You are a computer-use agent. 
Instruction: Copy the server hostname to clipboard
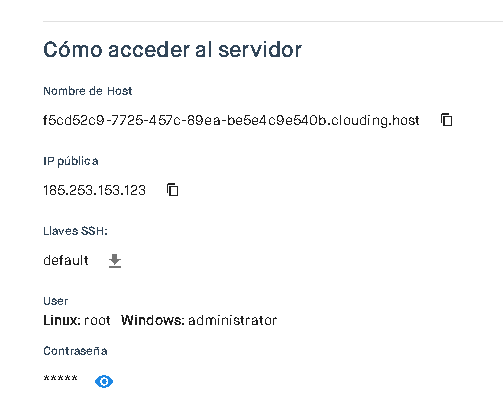(x=447, y=120)
